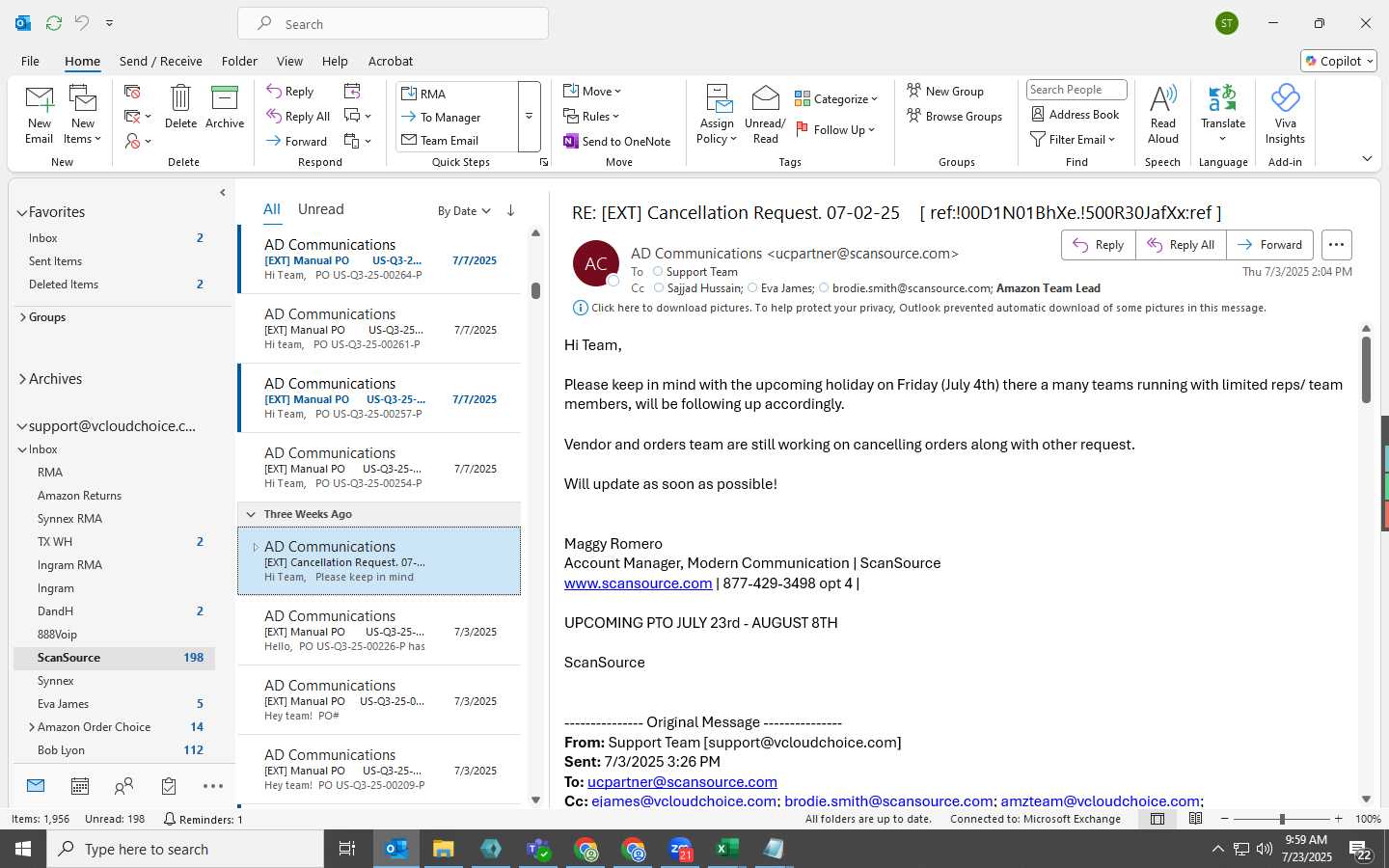Delete the selected message
The width and height of the screenshot is (1389, 868).
[x=180, y=107]
